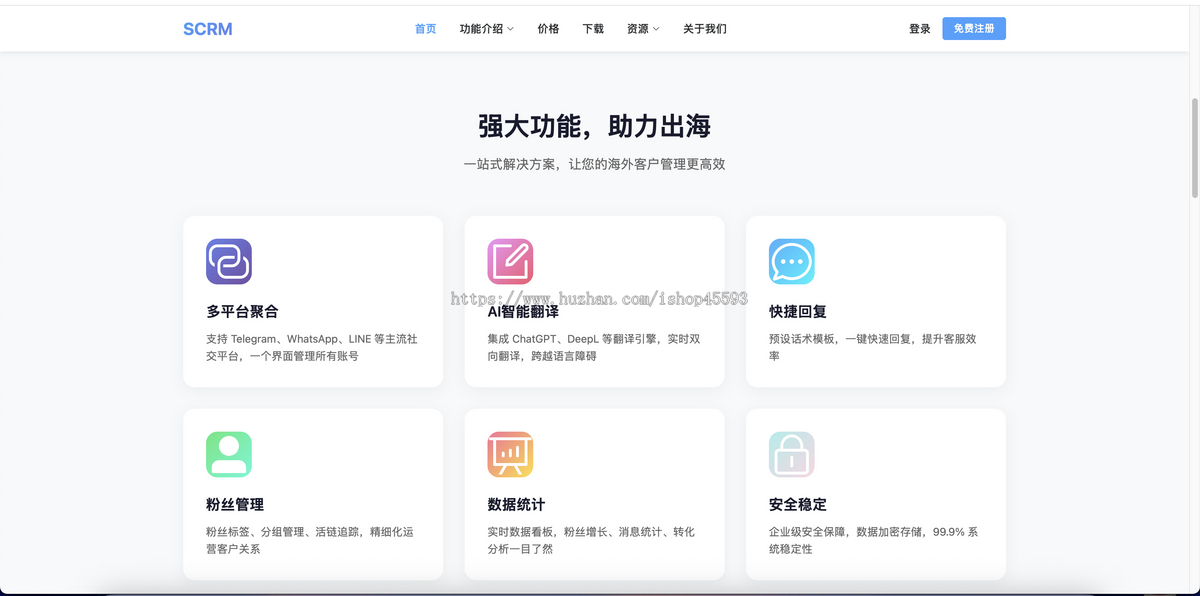Click the fan management person icon

[229, 454]
